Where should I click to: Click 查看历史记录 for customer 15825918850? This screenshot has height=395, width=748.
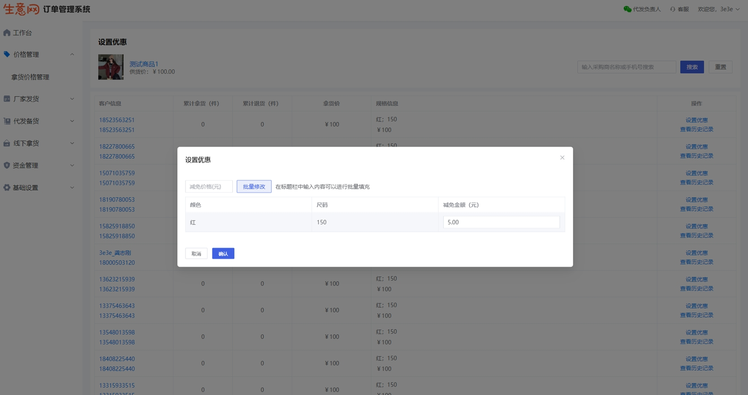click(x=696, y=236)
